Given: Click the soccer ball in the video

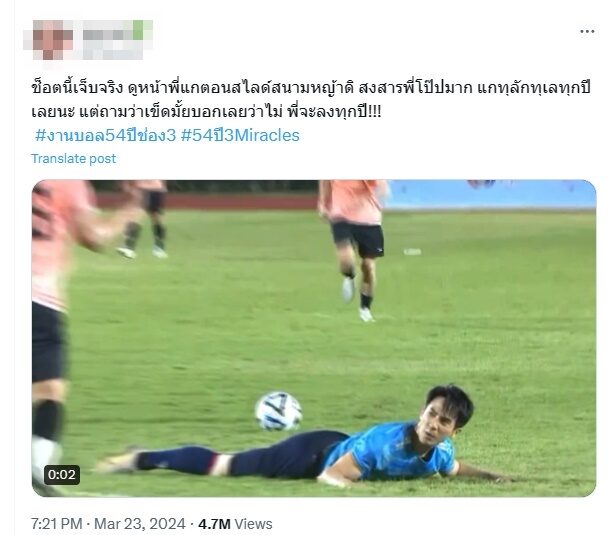Looking at the screenshot, I should (278, 411).
